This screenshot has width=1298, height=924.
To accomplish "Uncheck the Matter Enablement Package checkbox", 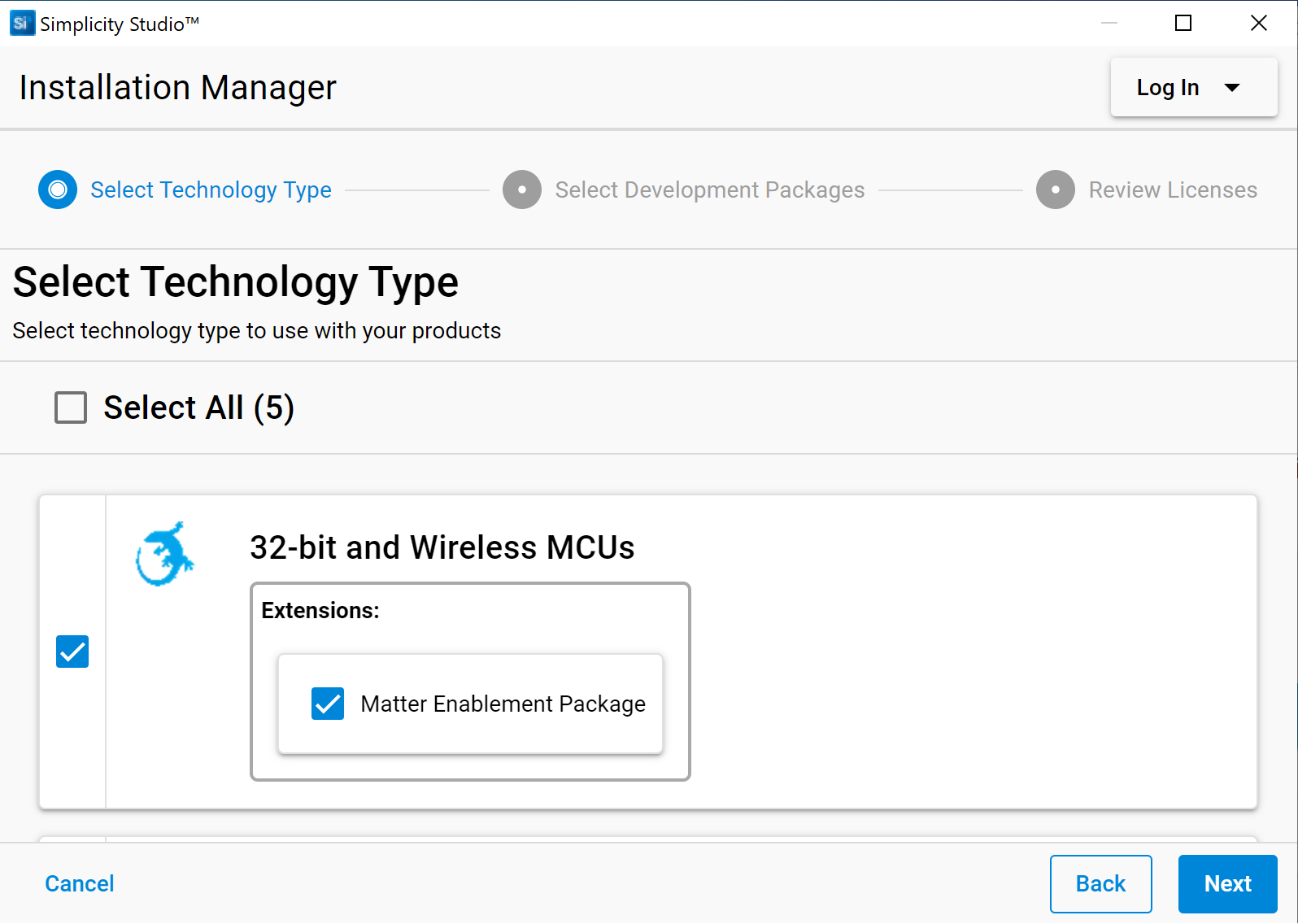I will (x=328, y=704).
